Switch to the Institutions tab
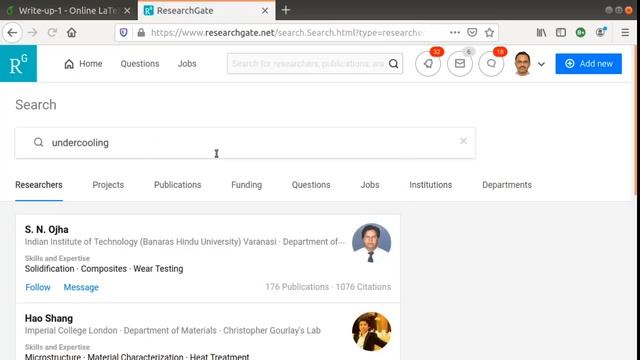 (431, 185)
